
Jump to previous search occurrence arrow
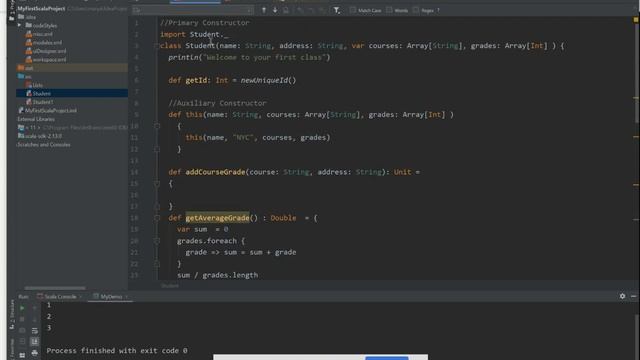[264, 10]
